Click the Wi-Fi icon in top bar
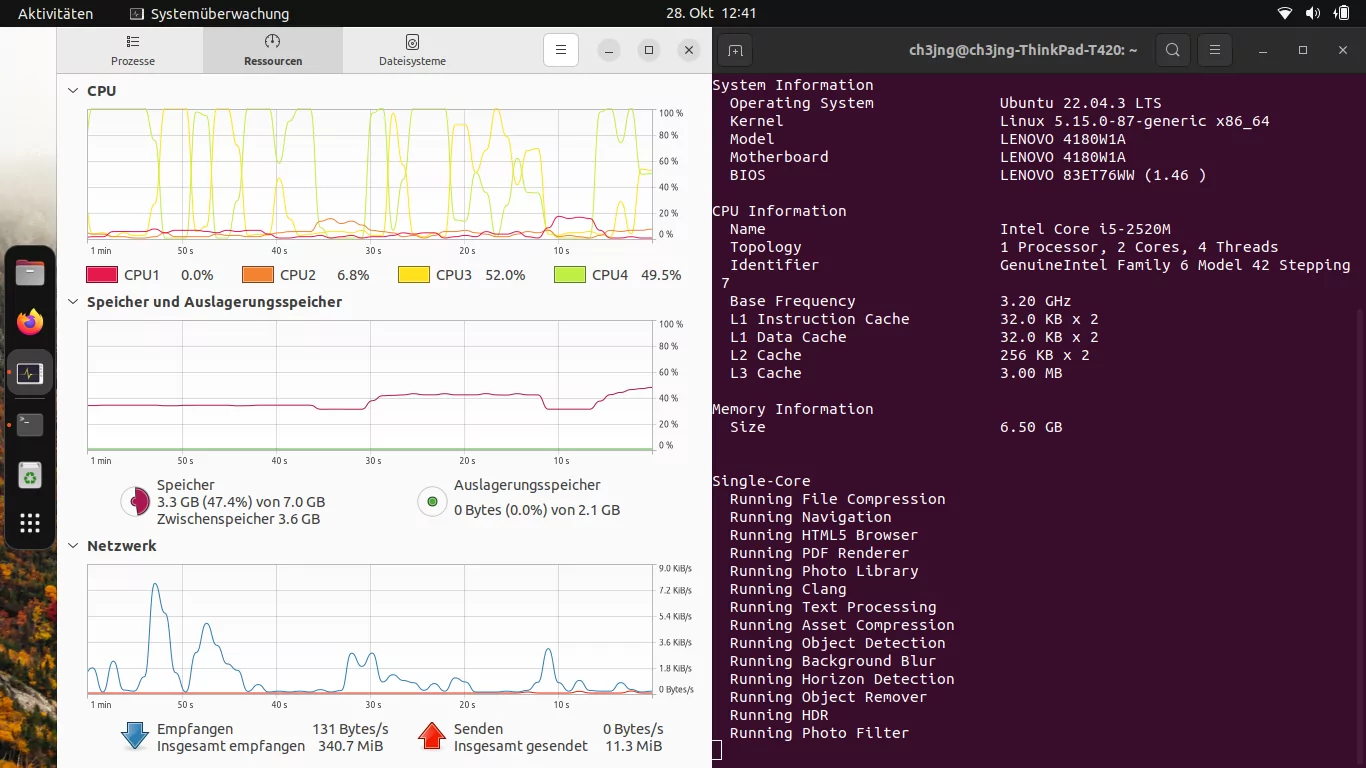Screen dimensions: 1366x768 [1285, 14]
